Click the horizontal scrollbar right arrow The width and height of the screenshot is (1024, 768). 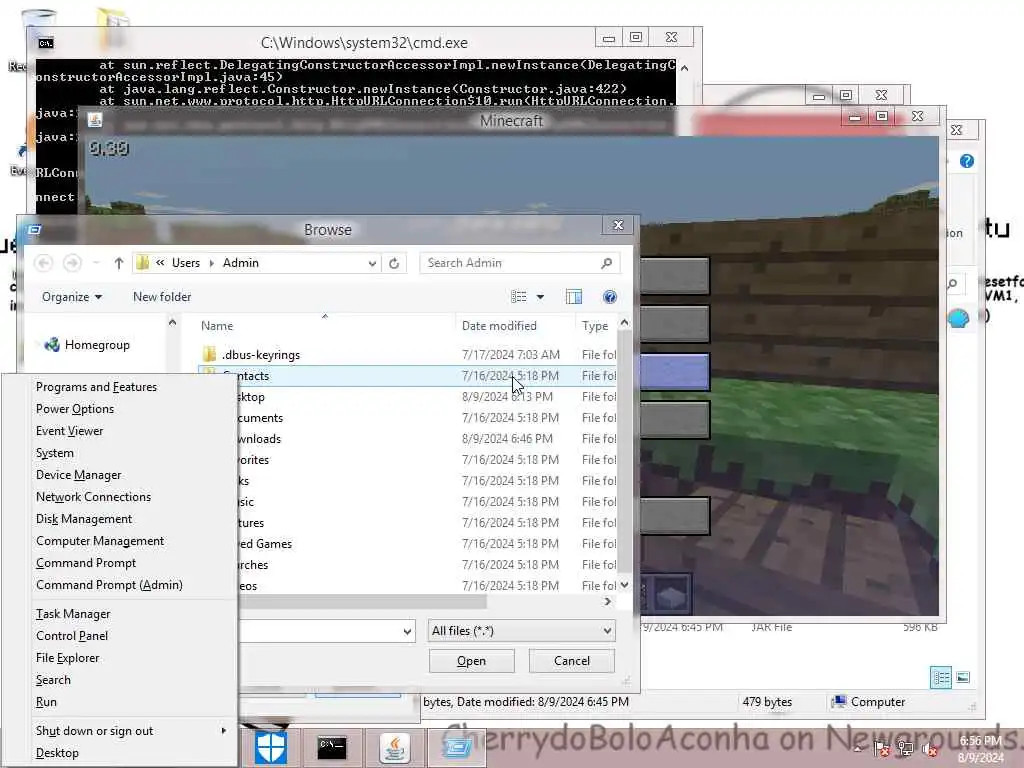coord(608,601)
